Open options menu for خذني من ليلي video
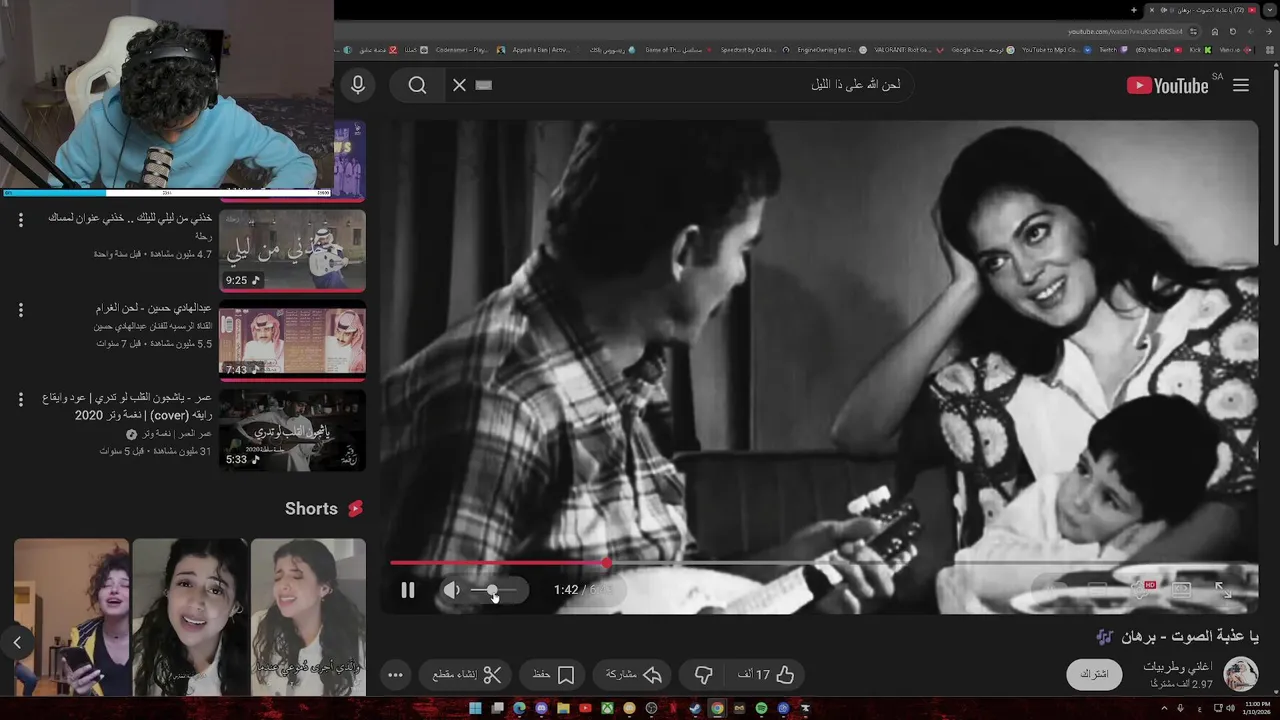This screenshot has width=1280, height=720. 21,220
